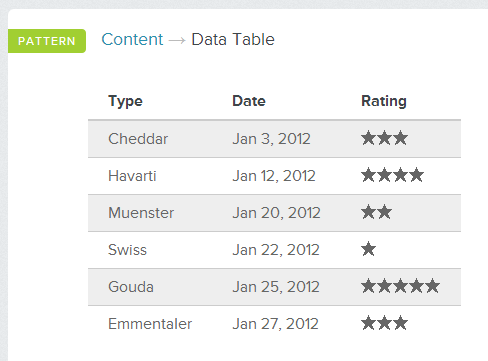
Task: Click the single star for Swiss
Action: (x=369, y=249)
